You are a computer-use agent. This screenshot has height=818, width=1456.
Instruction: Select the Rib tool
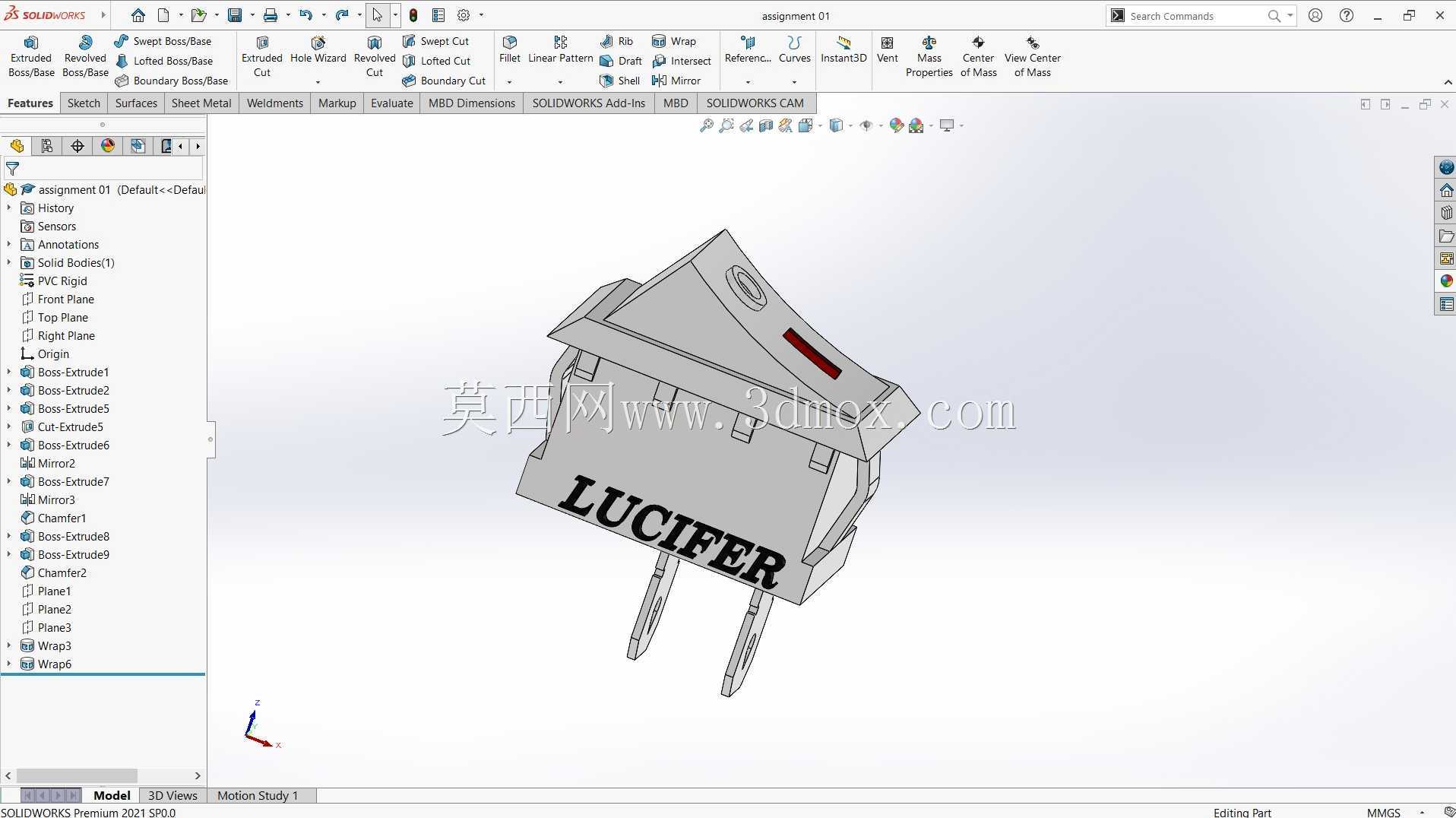[616, 41]
